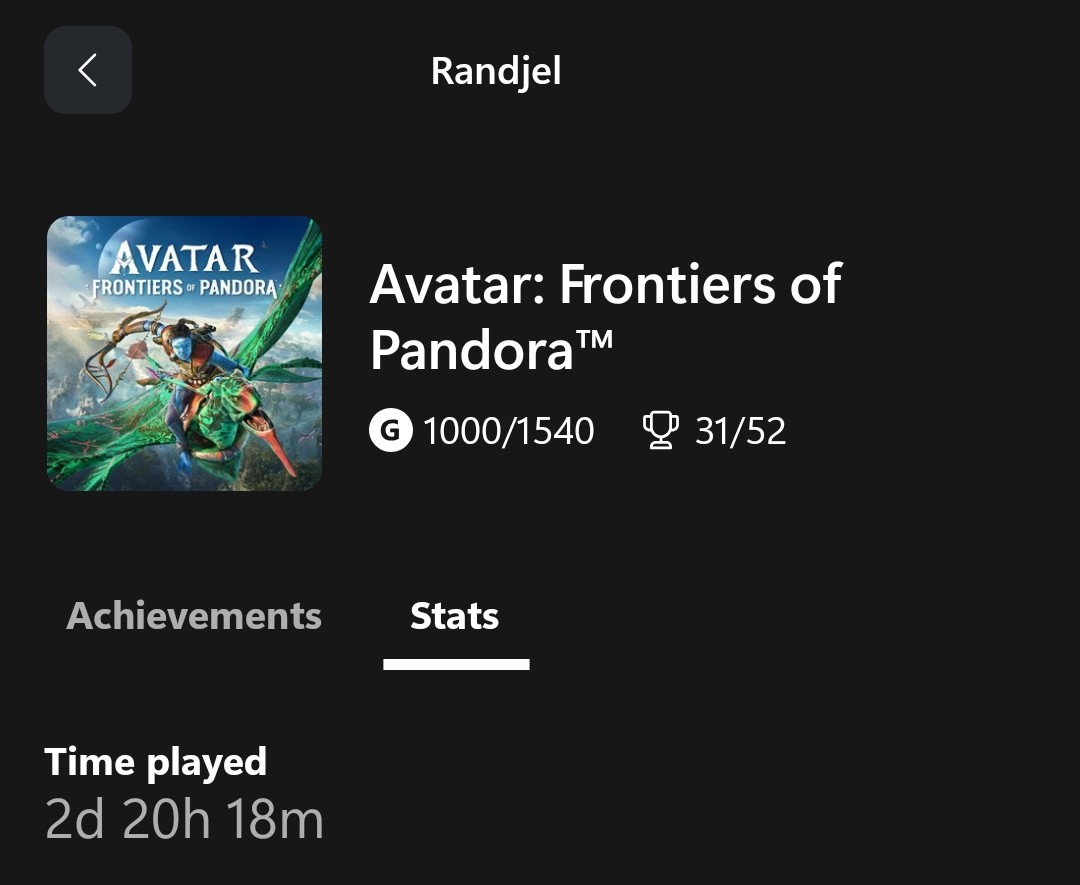Click the Randjel profile name header
Screen dimensions: 1080x885
pyautogui.click(x=496, y=71)
